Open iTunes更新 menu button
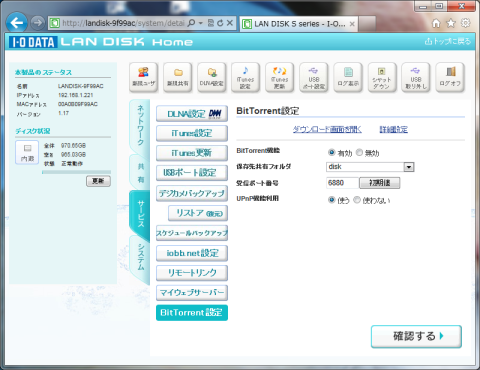This screenshot has width=480, height=370. click(192, 153)
